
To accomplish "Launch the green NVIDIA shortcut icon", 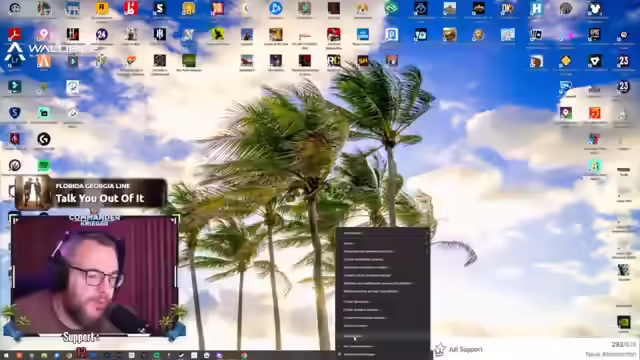I will pyautogui.click(x=623, y=322).
